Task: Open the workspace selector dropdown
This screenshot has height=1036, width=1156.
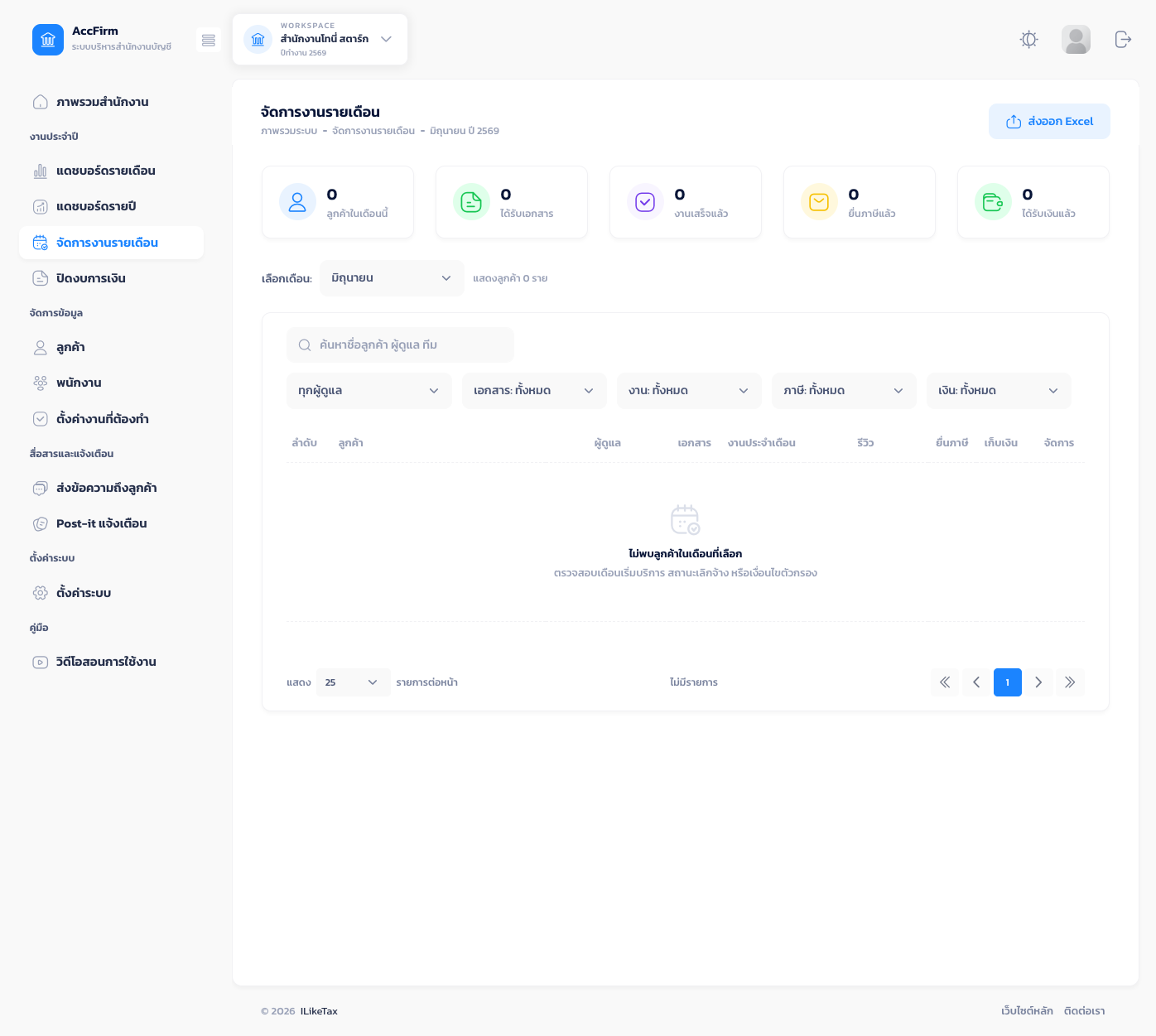Action: coord(320,39)
